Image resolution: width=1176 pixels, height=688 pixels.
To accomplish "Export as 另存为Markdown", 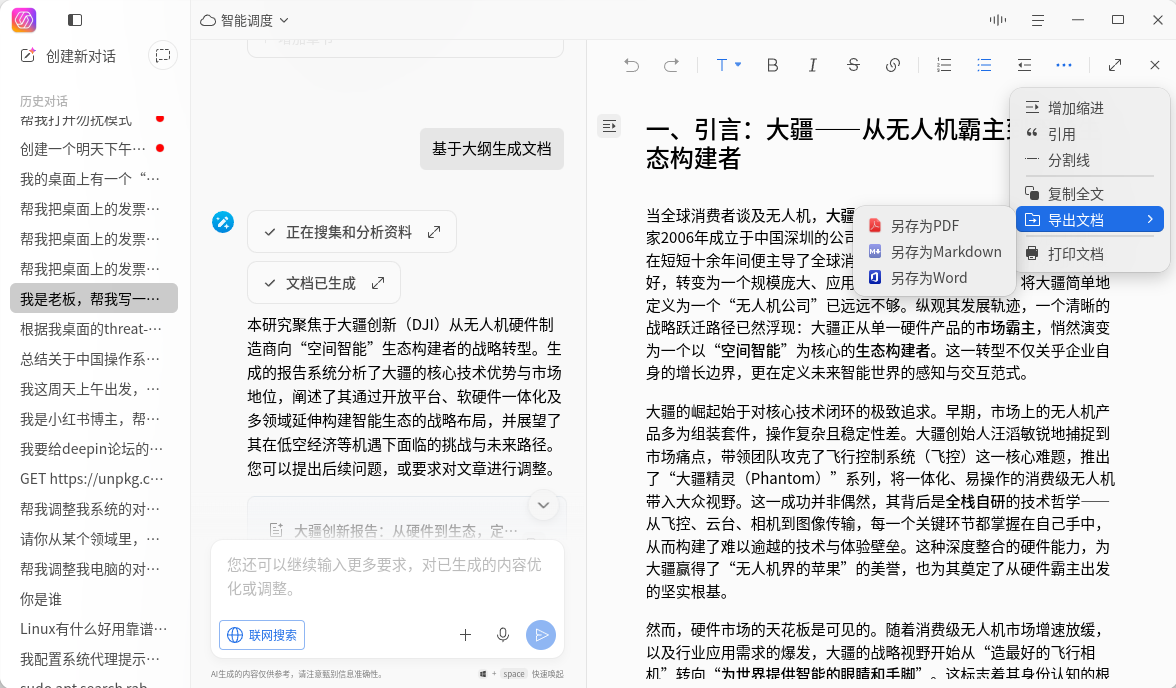I will tap(934, 252).
